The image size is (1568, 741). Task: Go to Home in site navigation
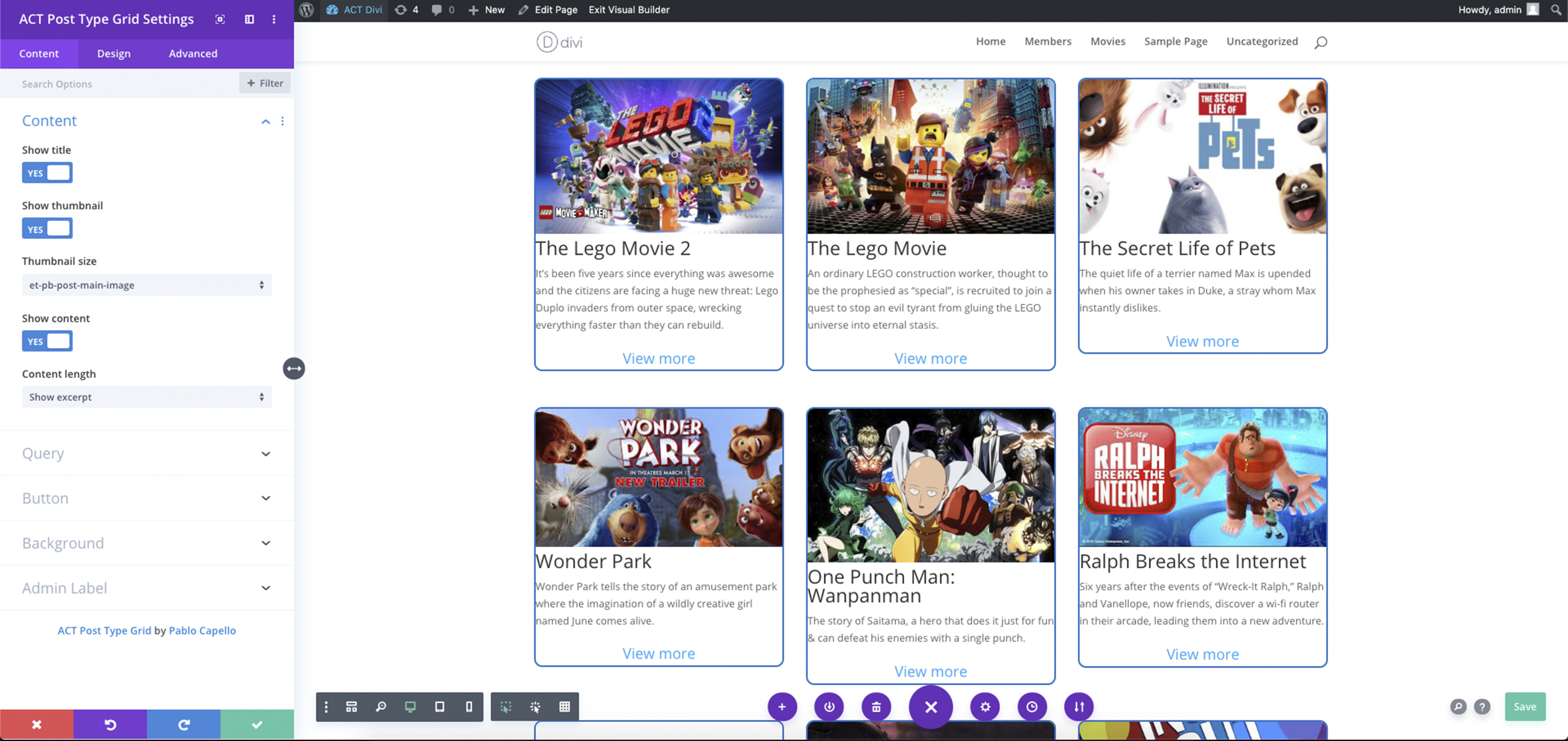tap(991, 41)
